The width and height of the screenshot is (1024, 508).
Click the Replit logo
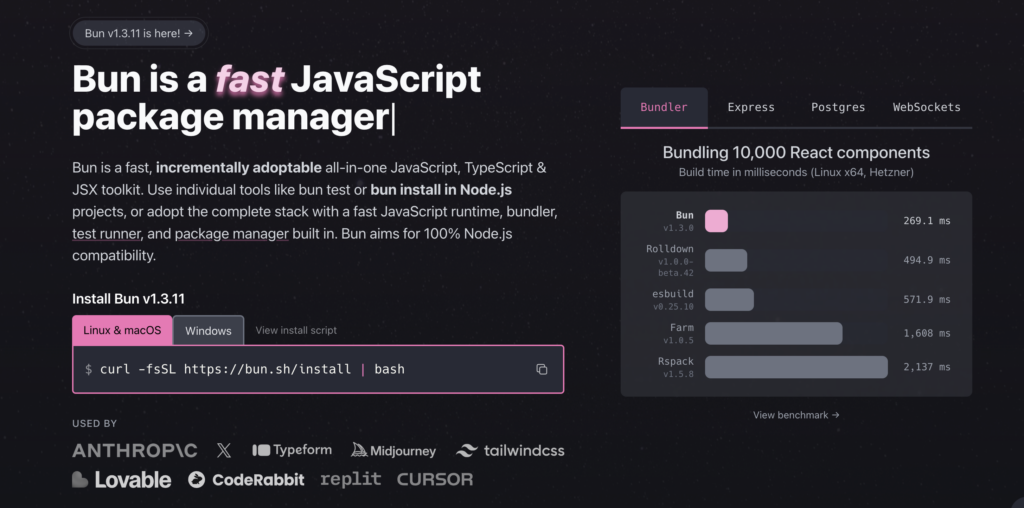tap(350, 480)
